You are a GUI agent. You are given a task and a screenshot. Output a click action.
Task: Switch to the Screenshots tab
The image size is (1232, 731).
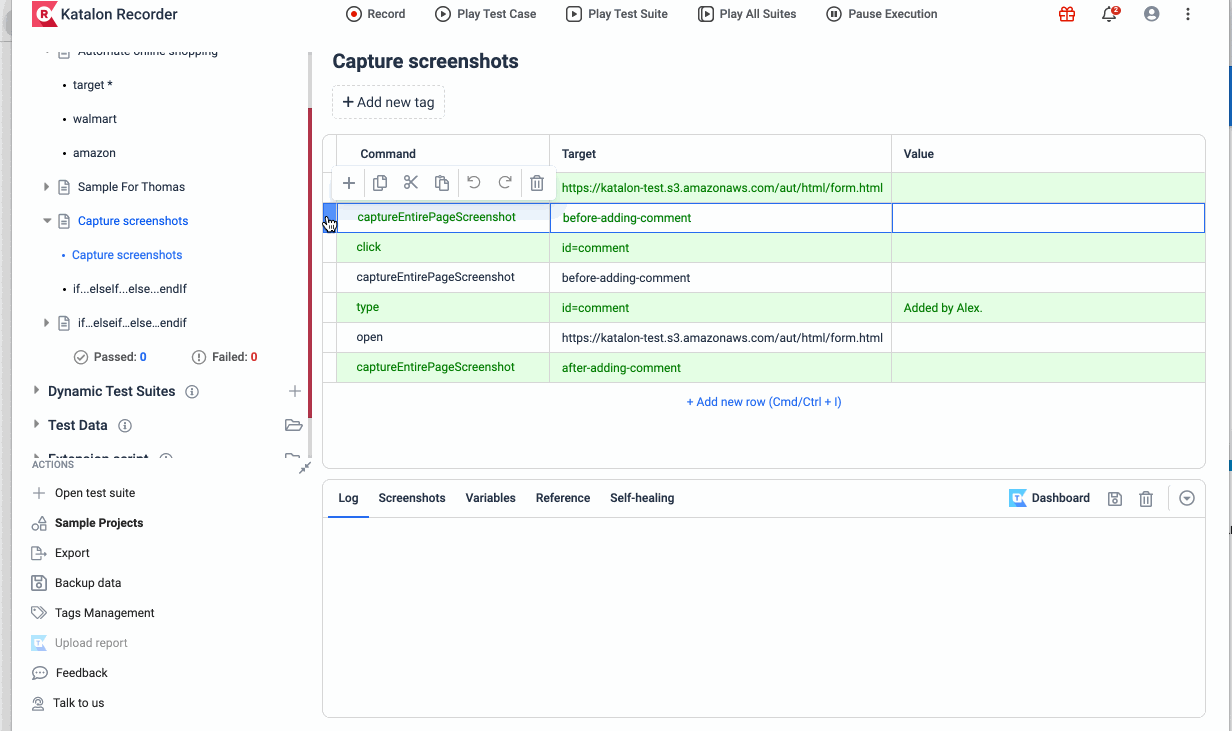412,498
